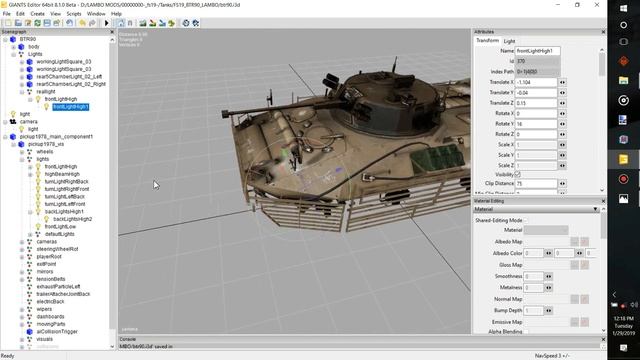Select the Transform tab

[487, 41]
